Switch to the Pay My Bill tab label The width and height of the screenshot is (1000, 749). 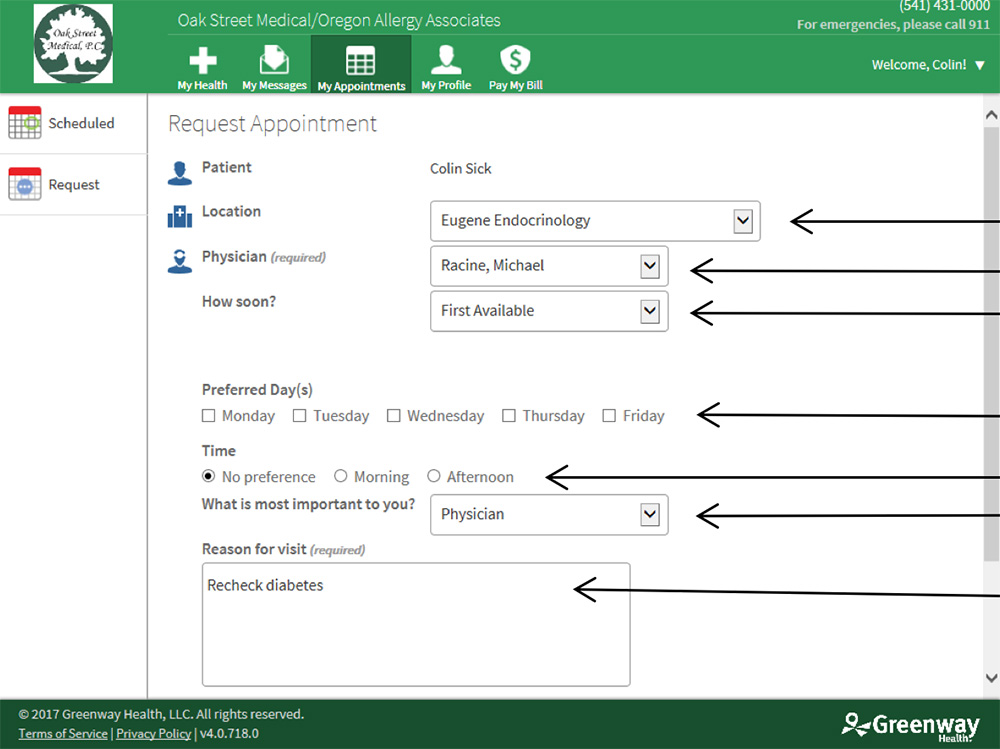tap(515, 85)
